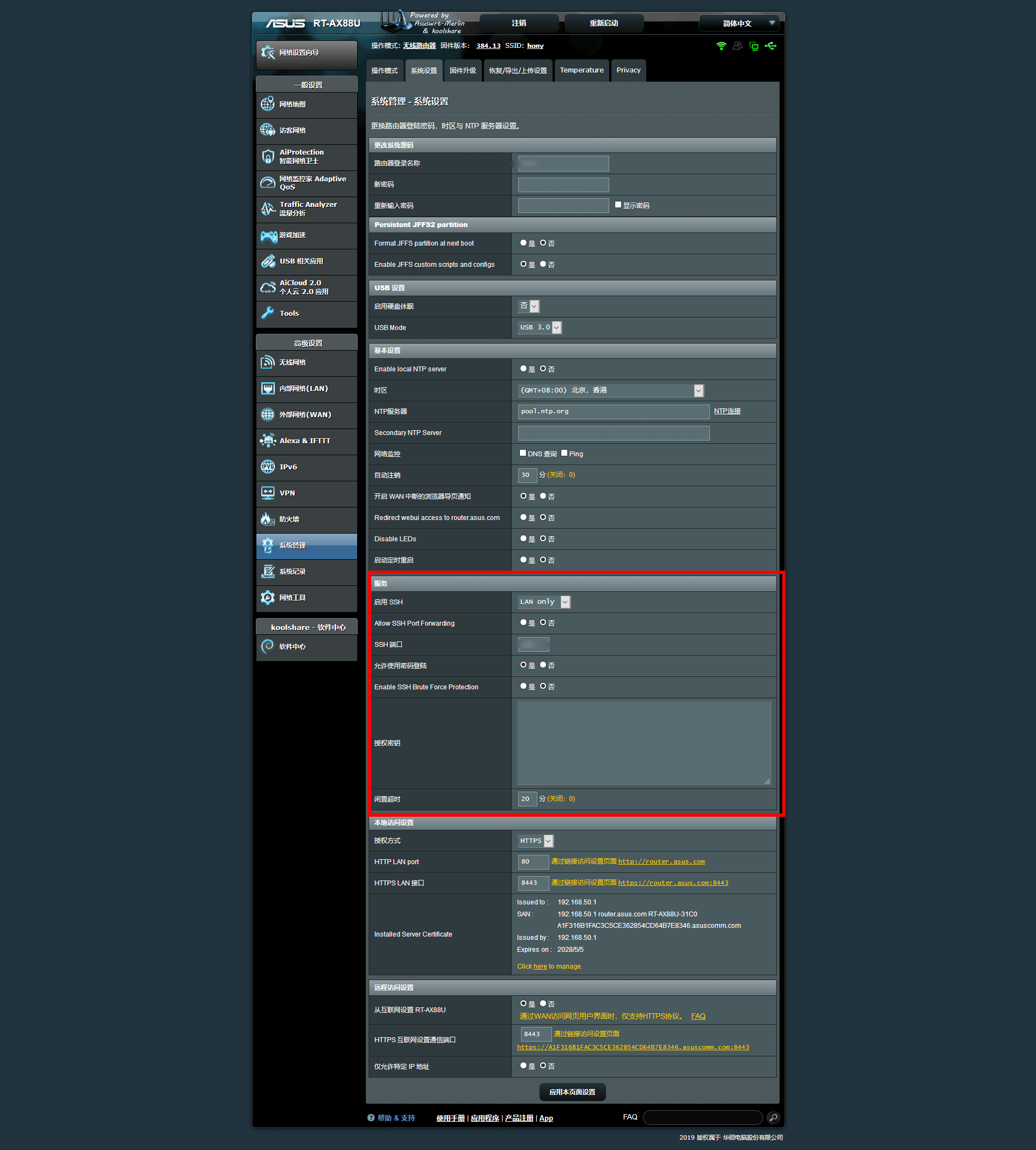The width and height of the screenshot is (1036, 1150).
Task: Open the 系统记录 log icon
Action: [x=267, y=572]
